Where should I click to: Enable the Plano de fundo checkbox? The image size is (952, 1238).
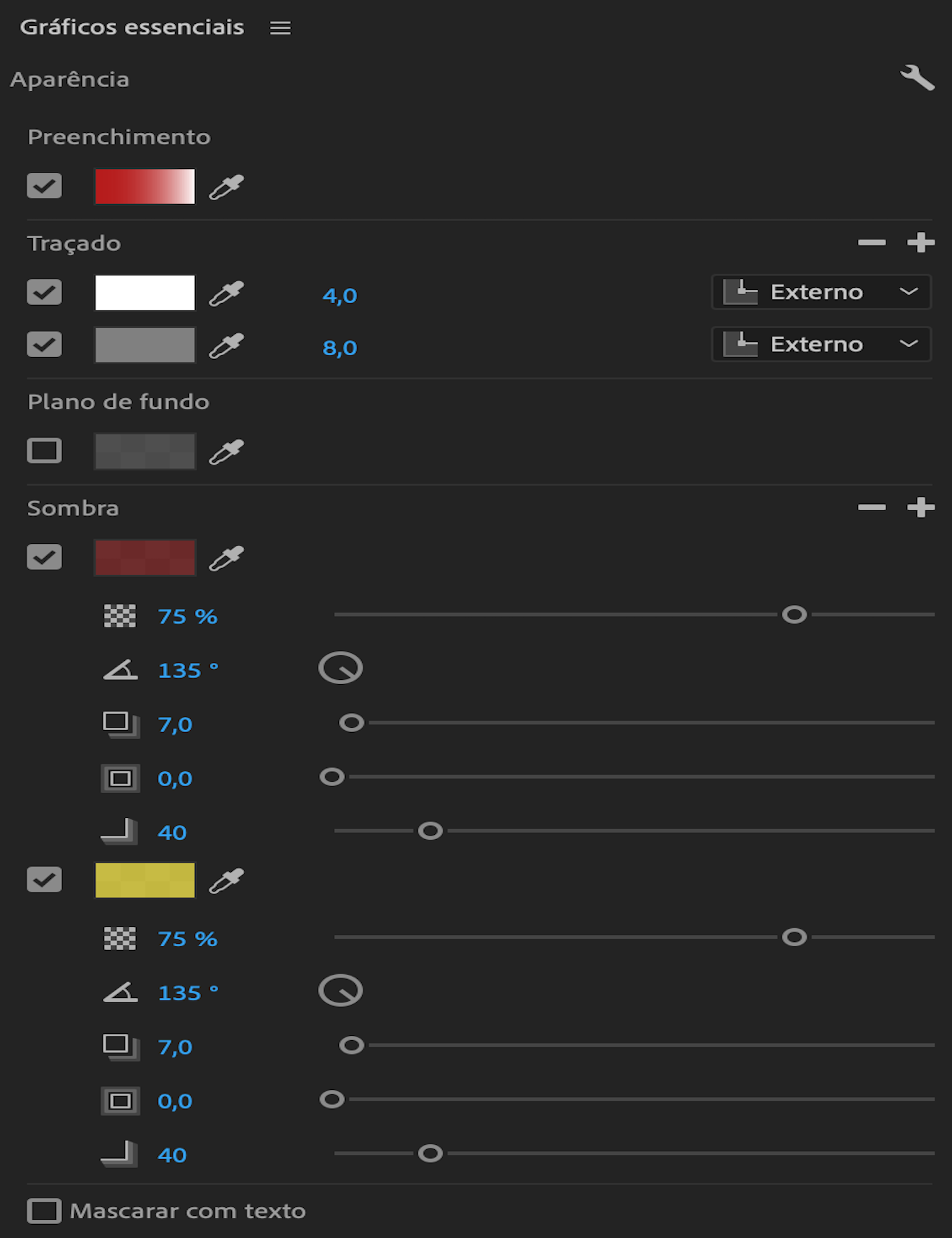click(44, 451)
